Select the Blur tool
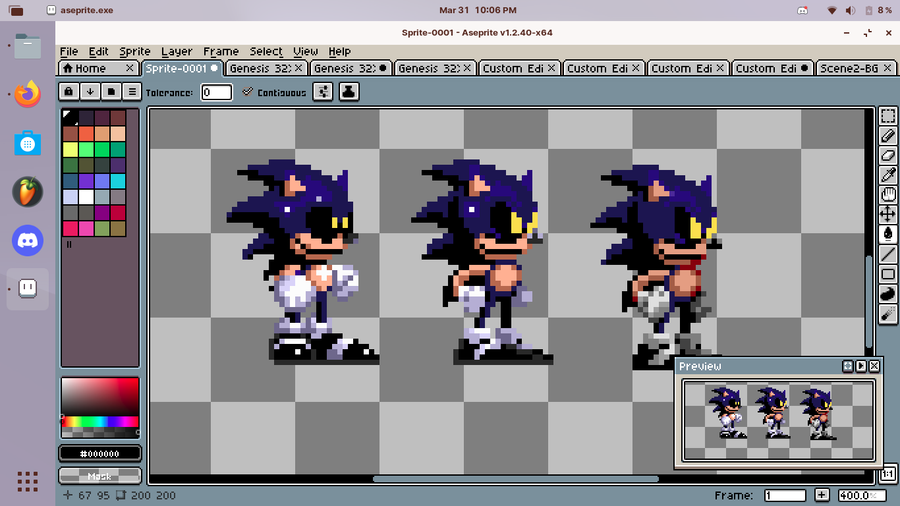Image resolution: width=900 pixels, height=506 pixels. [888, 314]
